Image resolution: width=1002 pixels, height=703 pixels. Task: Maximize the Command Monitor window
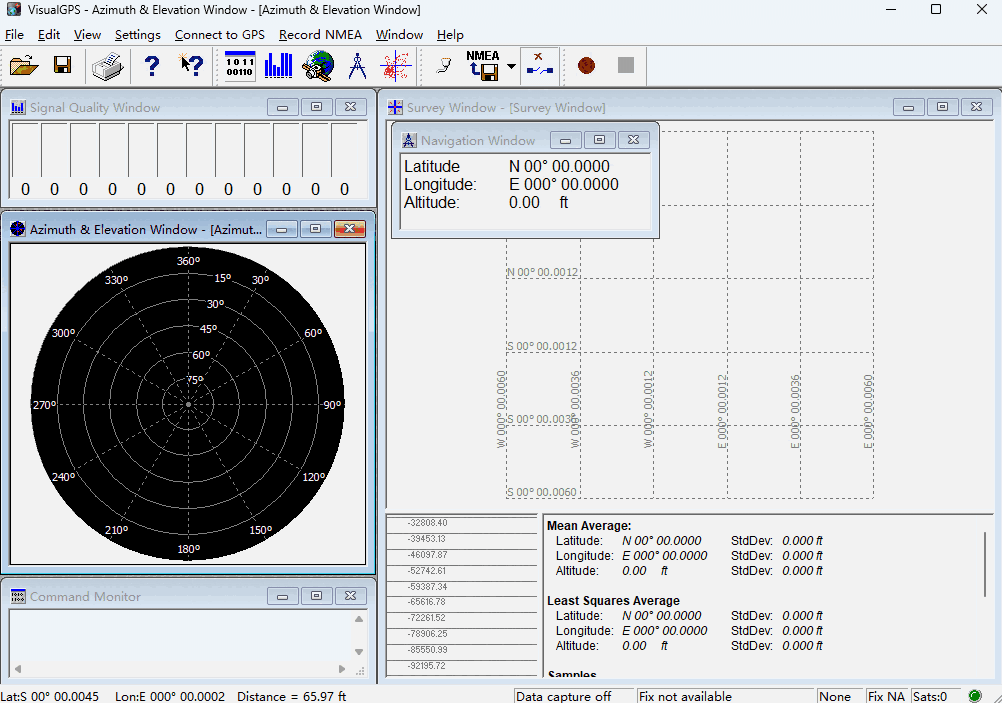pos(316,595)
